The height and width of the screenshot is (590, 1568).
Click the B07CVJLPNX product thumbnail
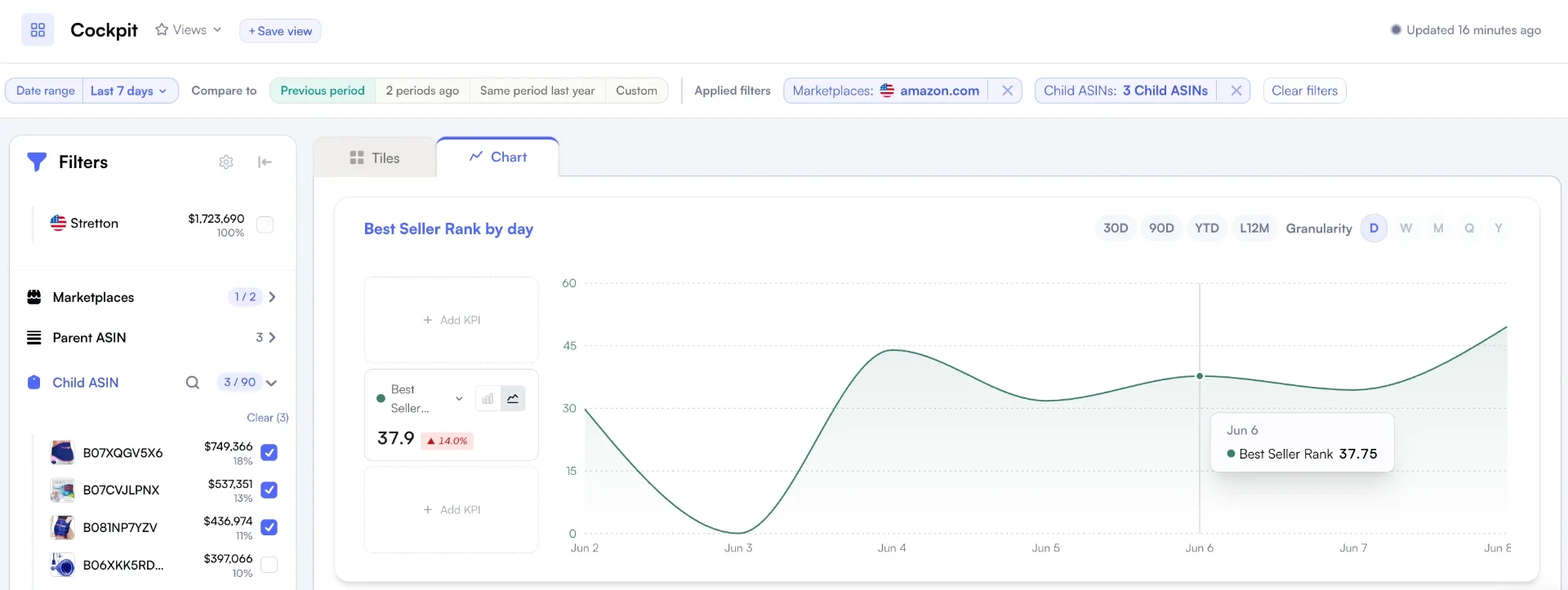tap(62, 490)
